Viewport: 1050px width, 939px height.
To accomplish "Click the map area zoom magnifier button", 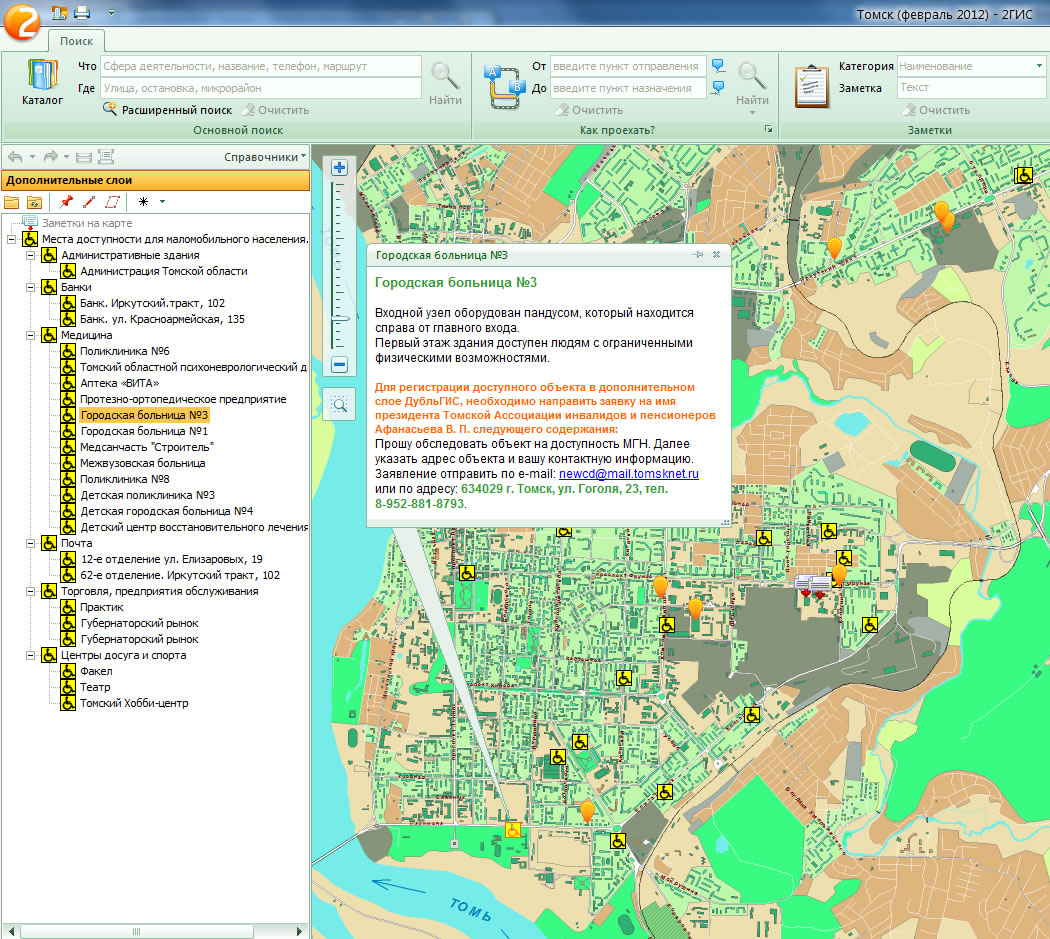I will [x=340, y=405].
